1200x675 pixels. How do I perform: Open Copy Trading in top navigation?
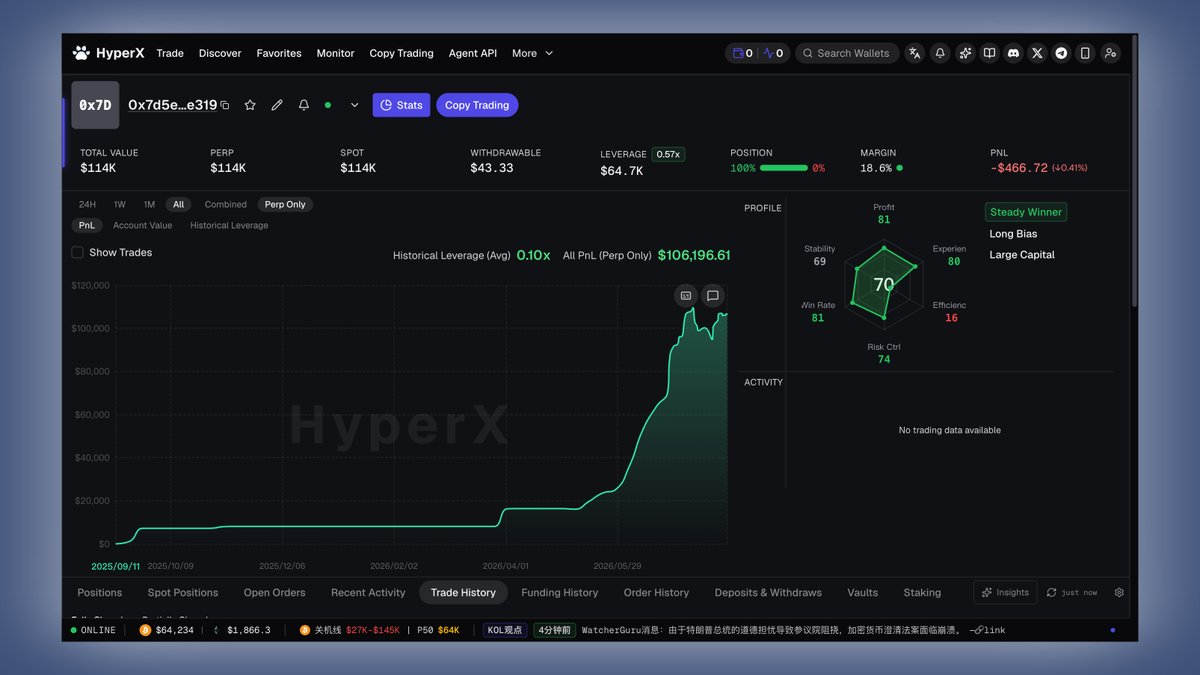tap(401, 53)
